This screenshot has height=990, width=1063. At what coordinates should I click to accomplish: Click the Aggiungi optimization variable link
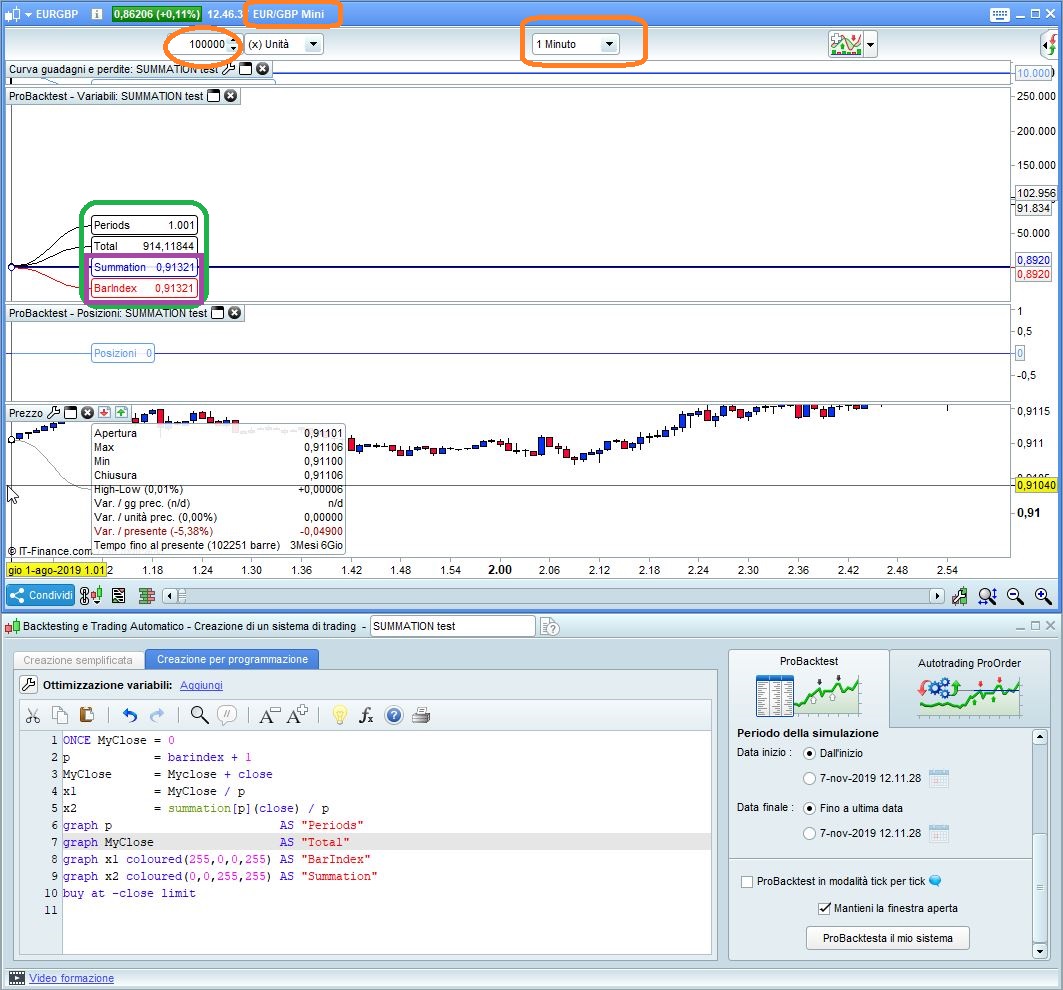pos(201,686)
